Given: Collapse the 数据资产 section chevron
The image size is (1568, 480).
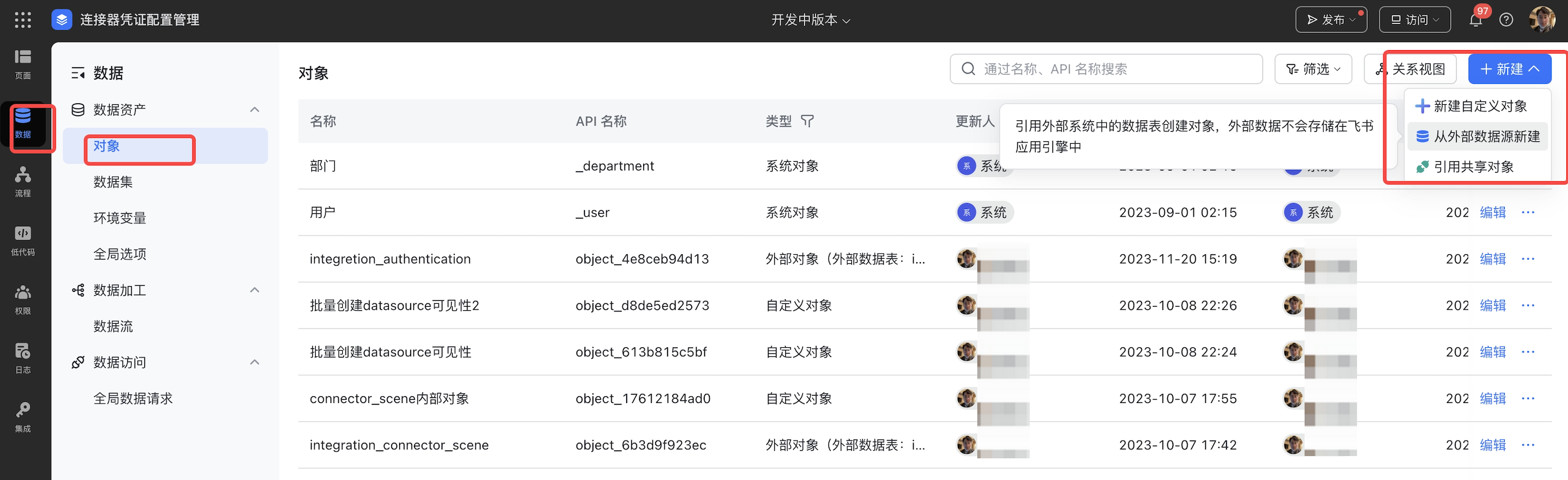Looking at the screenshot, I should 255,109.
